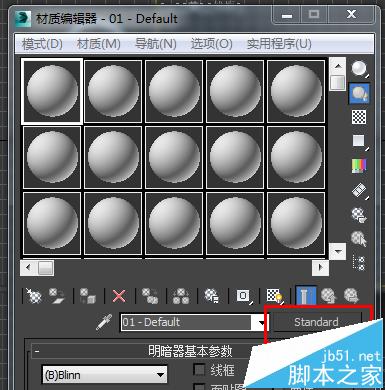
Task: Open the 01 - Default name dropdown
Action: point(262,323)
